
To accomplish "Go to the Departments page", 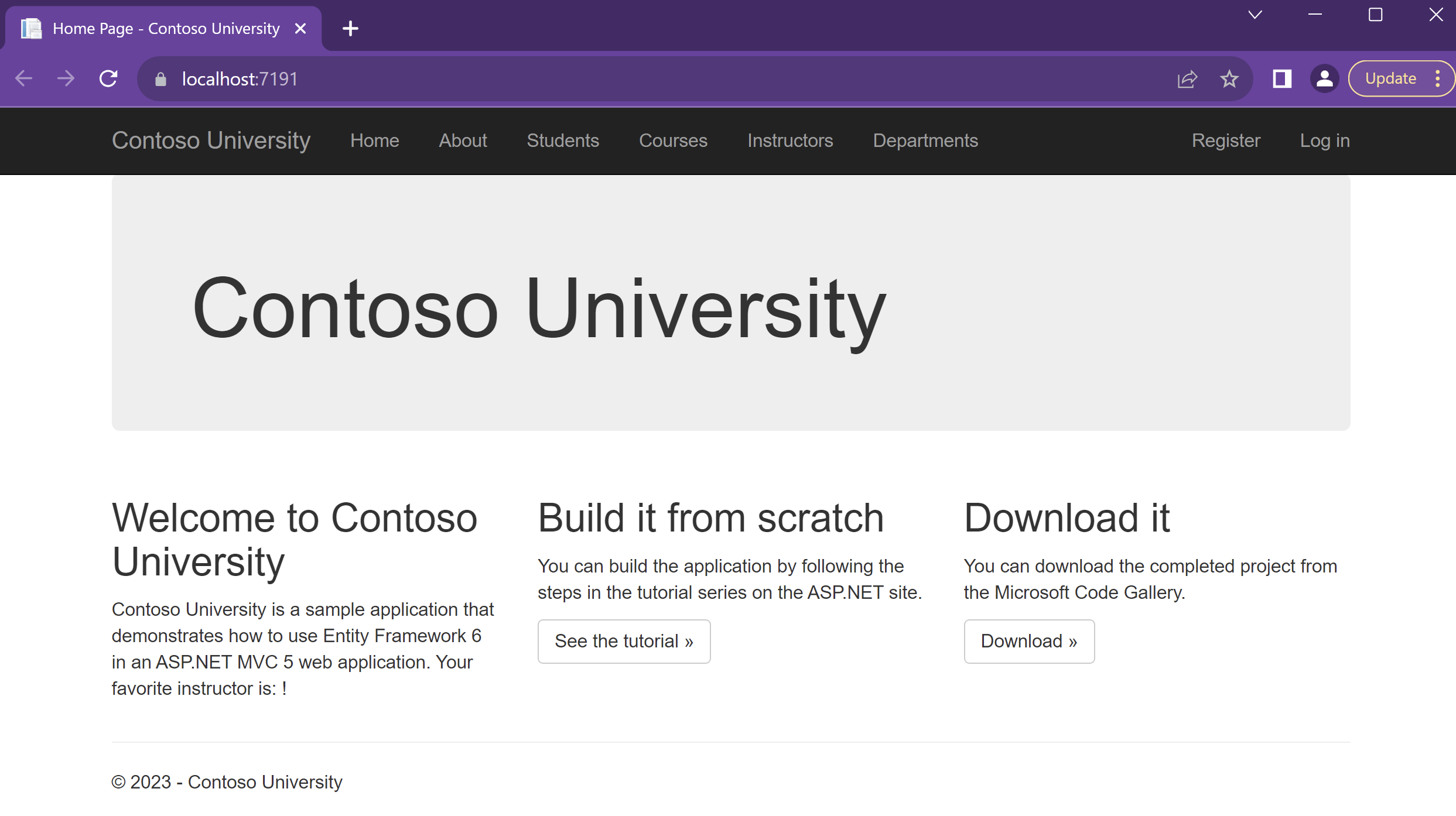I will coord(925,140).
